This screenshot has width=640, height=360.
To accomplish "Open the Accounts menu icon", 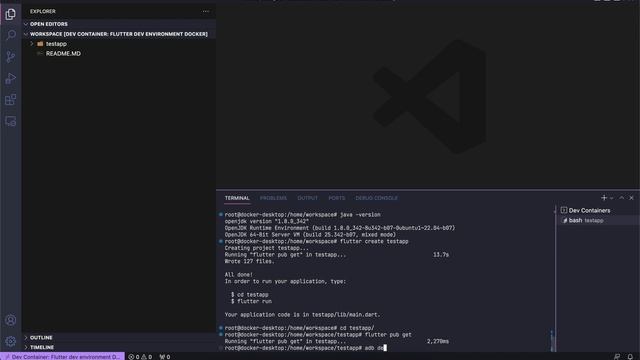I will 11,320.
